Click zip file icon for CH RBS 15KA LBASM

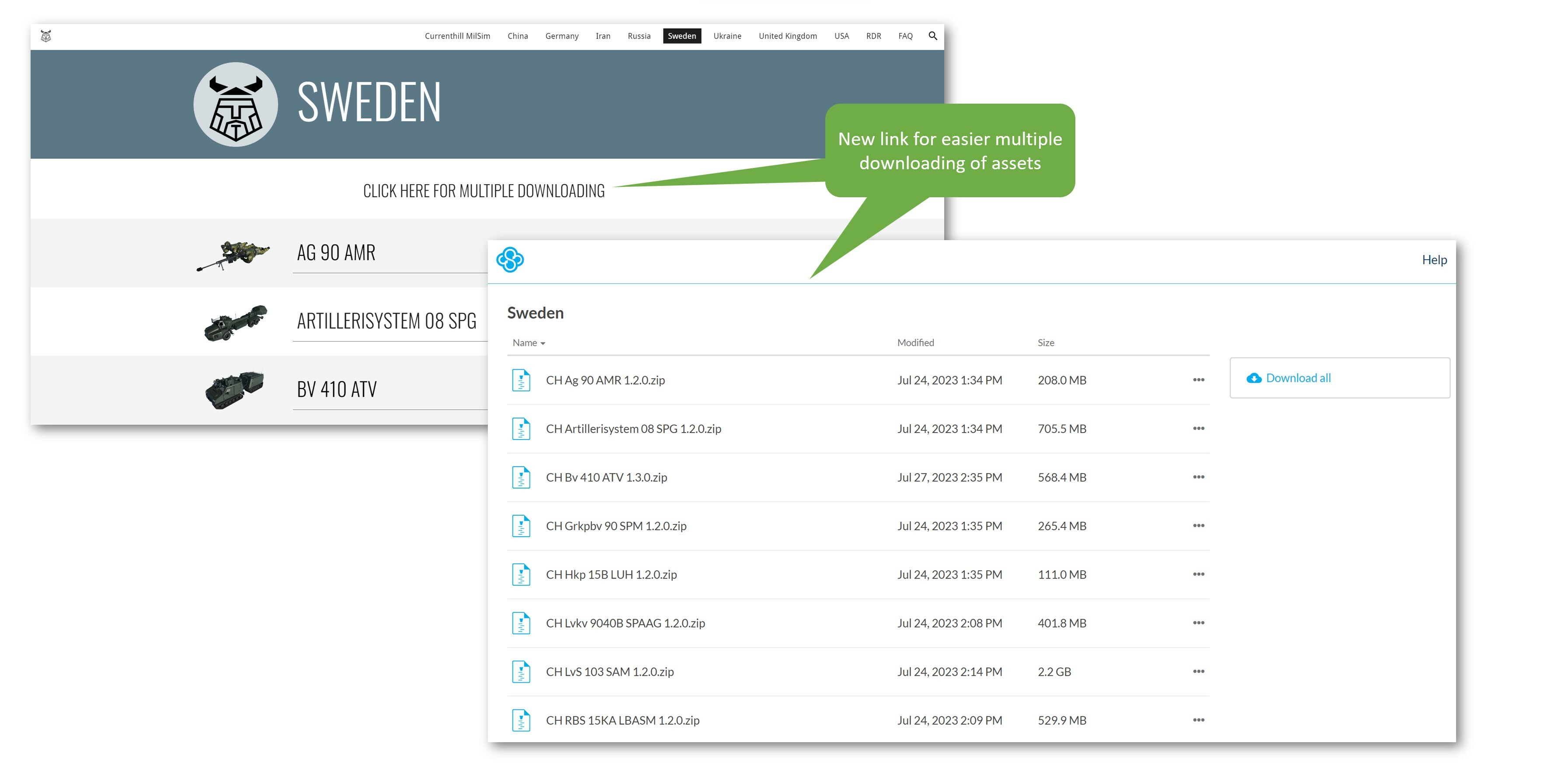(521, 720)
